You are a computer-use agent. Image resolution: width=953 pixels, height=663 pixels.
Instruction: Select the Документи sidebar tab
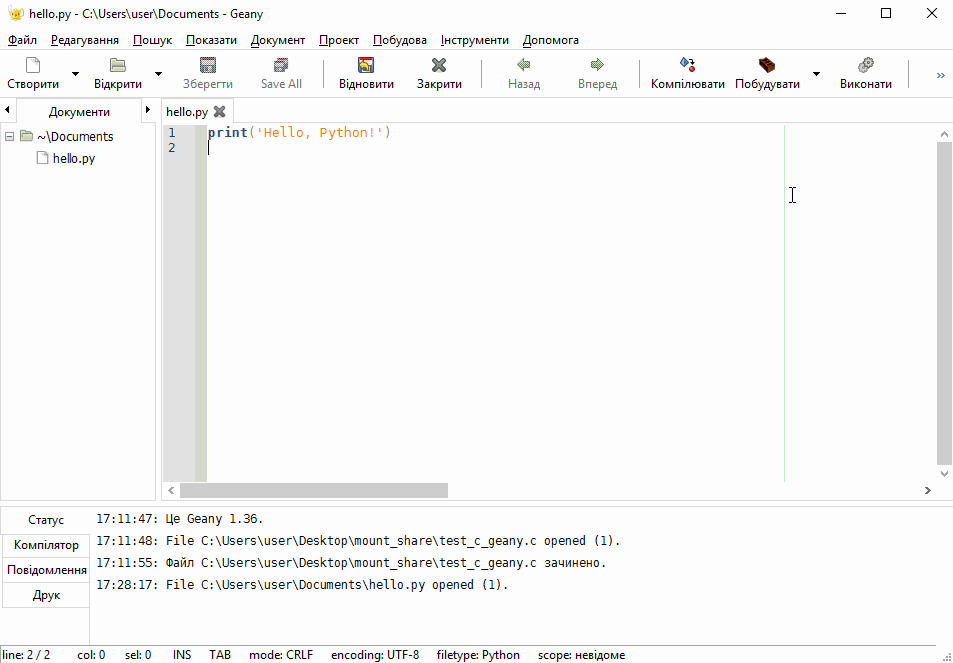click(79, 112)
